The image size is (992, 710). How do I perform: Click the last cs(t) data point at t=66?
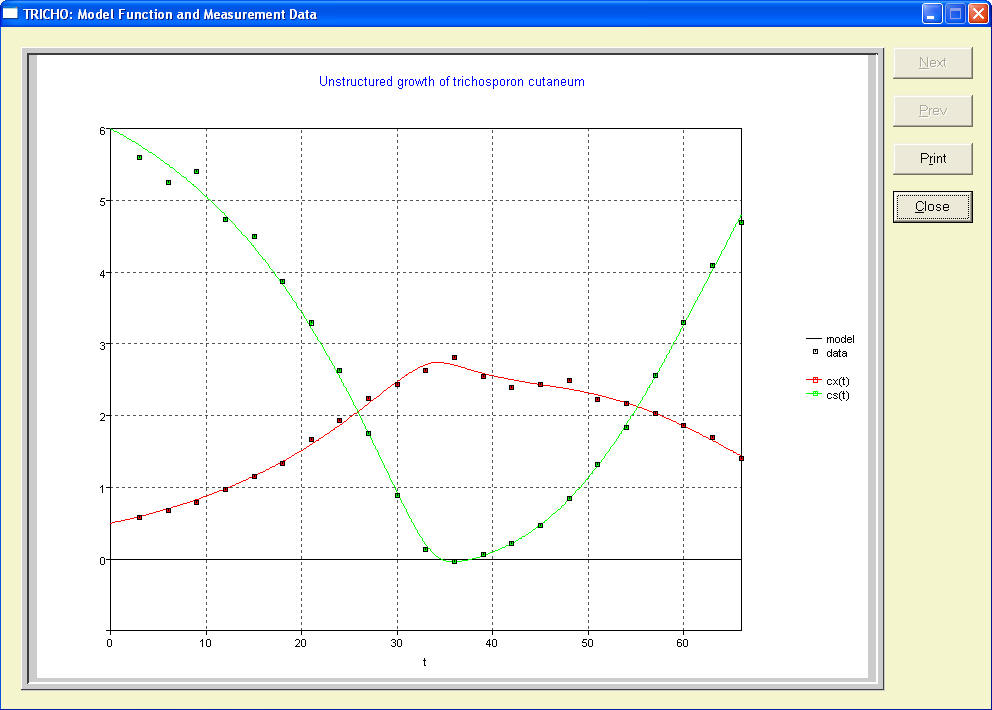[741, 222]
